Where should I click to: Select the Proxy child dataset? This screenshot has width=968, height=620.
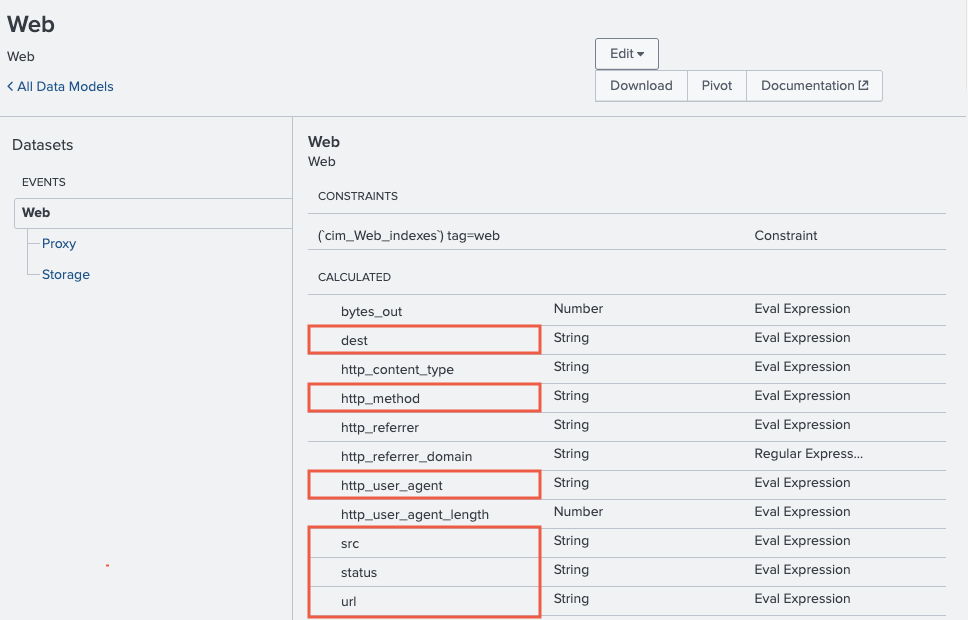click(58, 243)
